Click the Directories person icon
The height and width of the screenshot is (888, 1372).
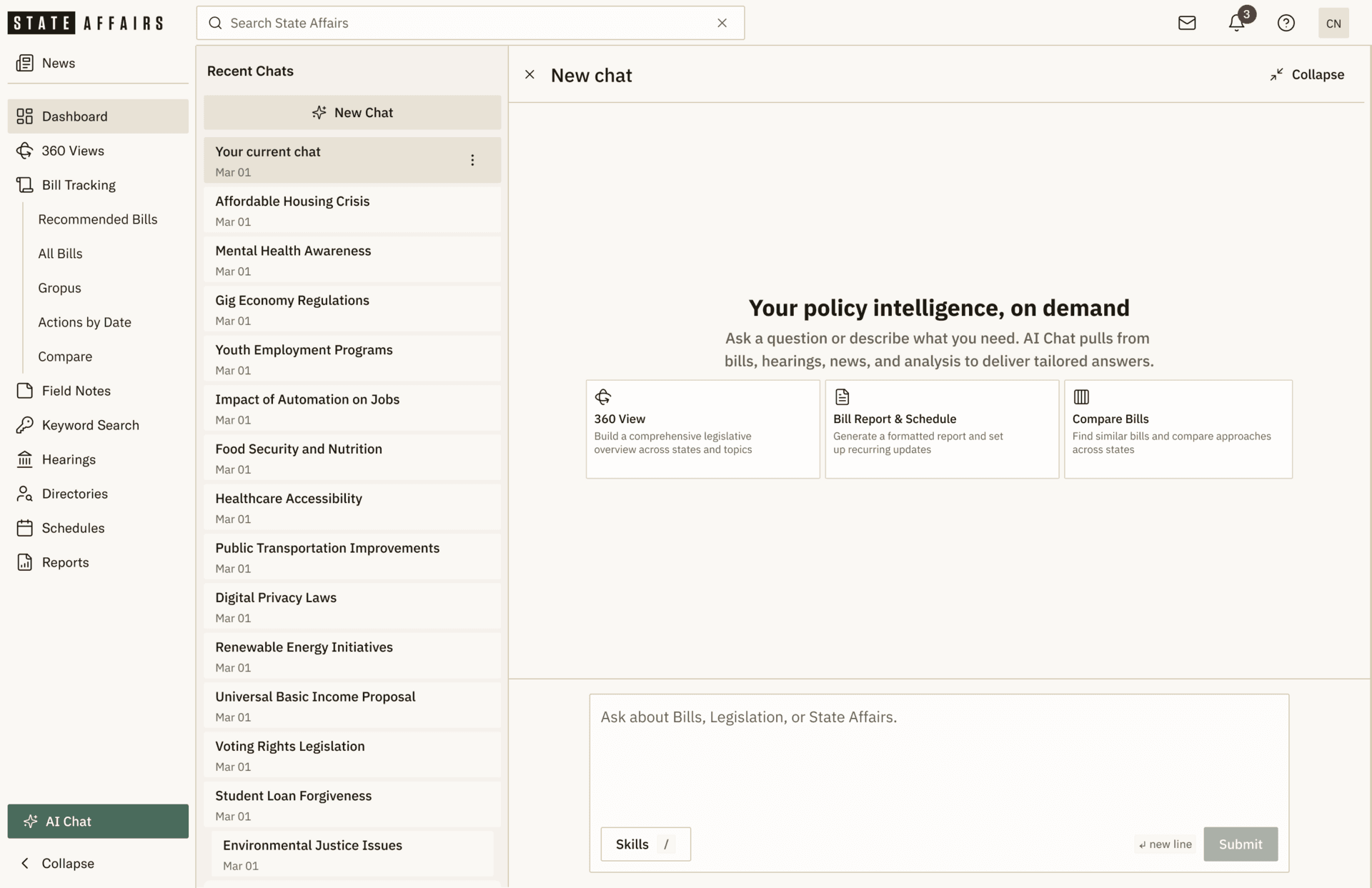coord(25,493)
